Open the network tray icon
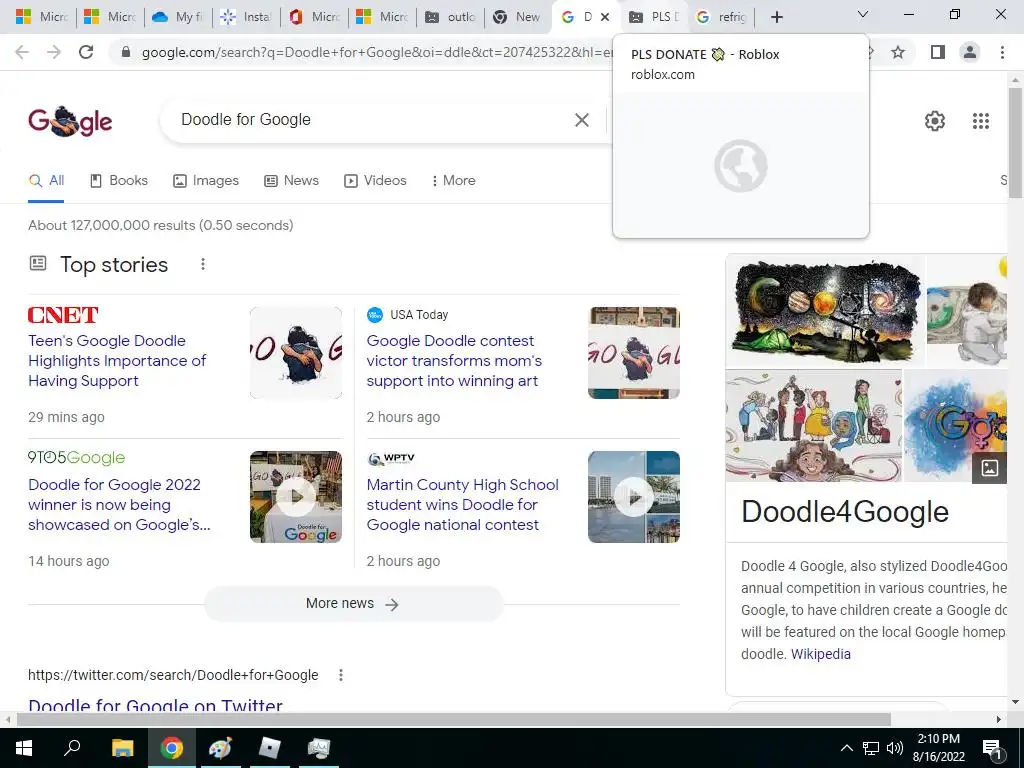The height and width of the screenshot is (768, 1024). [871, 748]
